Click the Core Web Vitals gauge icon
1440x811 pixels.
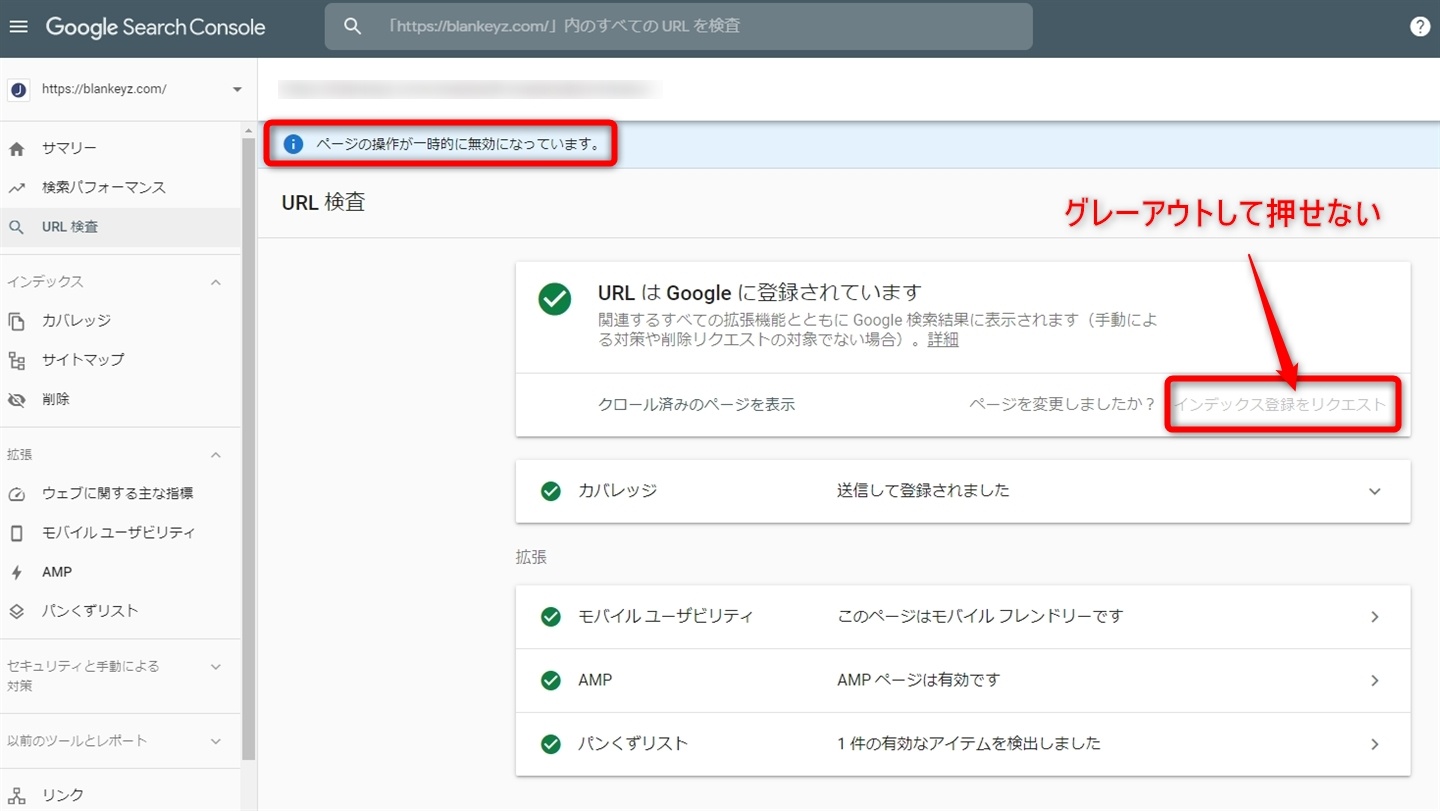(16, 494)
